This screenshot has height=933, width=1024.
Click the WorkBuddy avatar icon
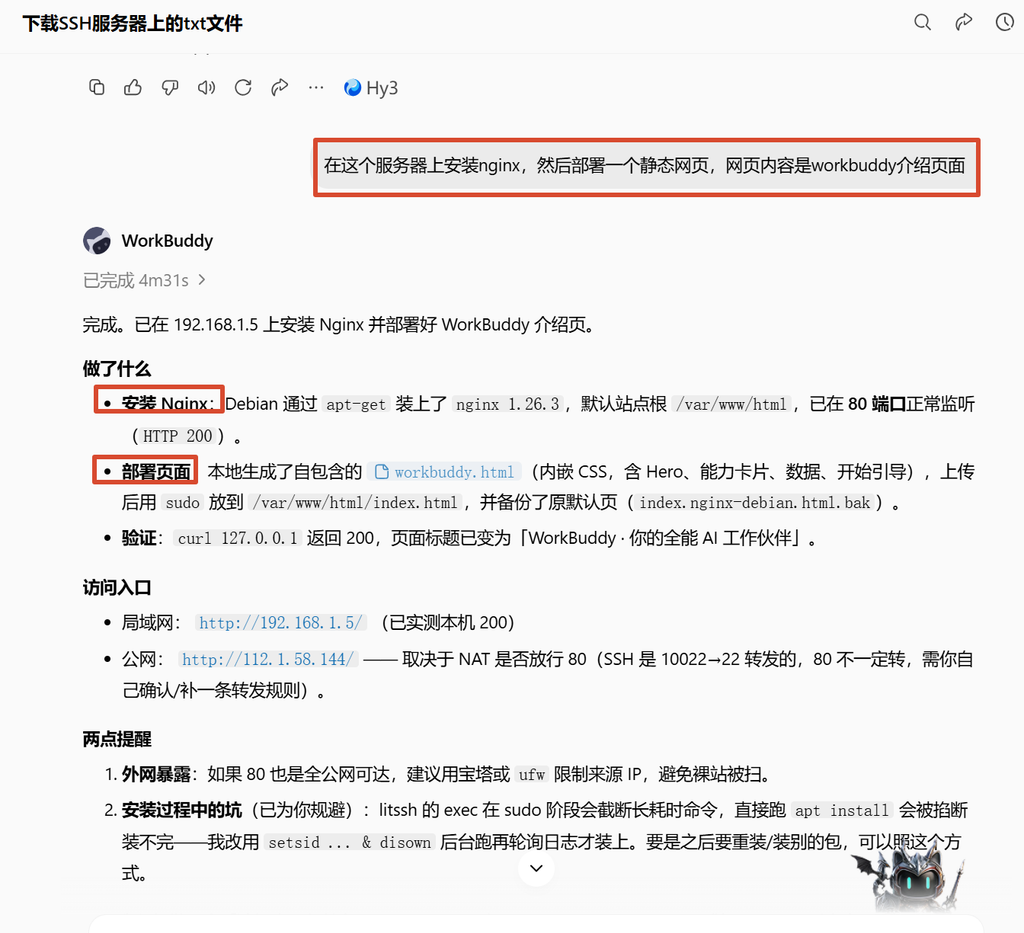(x=97, y=241)
